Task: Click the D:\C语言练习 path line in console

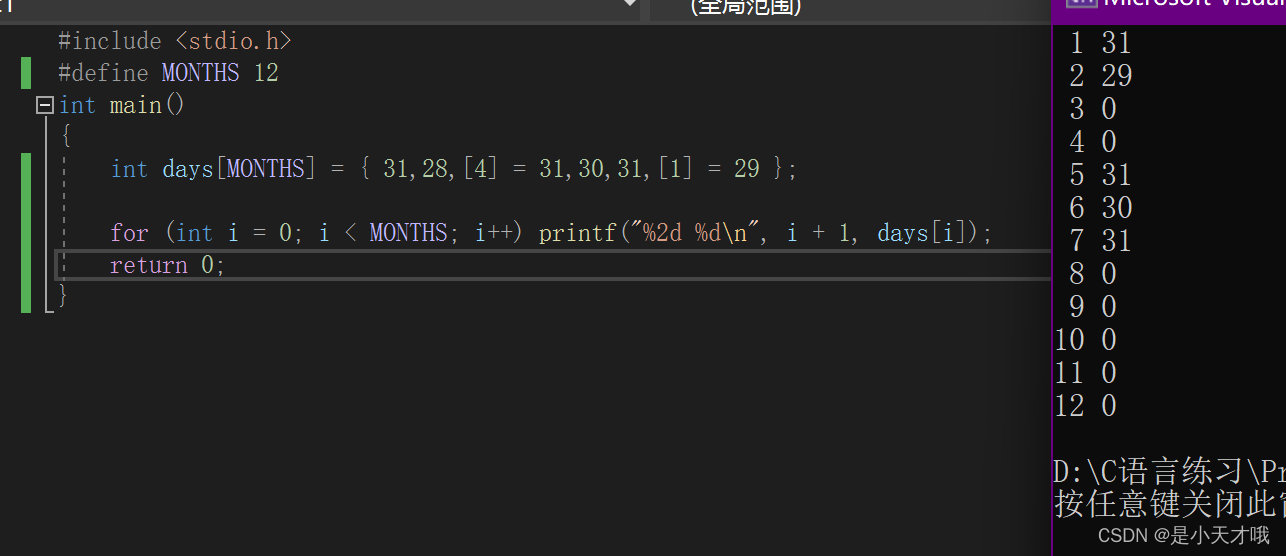Action: click(1170, 471)
